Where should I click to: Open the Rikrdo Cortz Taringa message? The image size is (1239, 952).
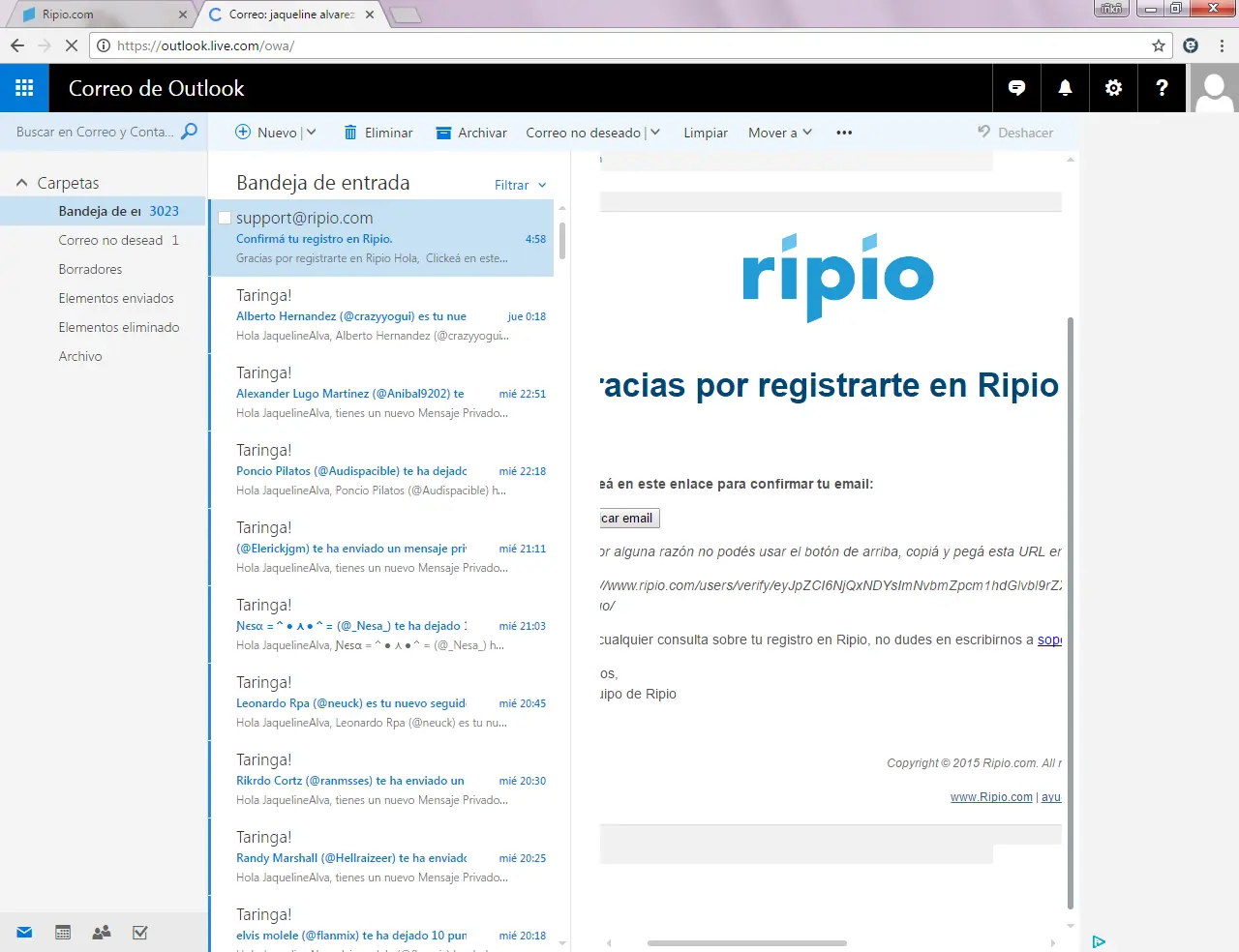click(381, 780)
